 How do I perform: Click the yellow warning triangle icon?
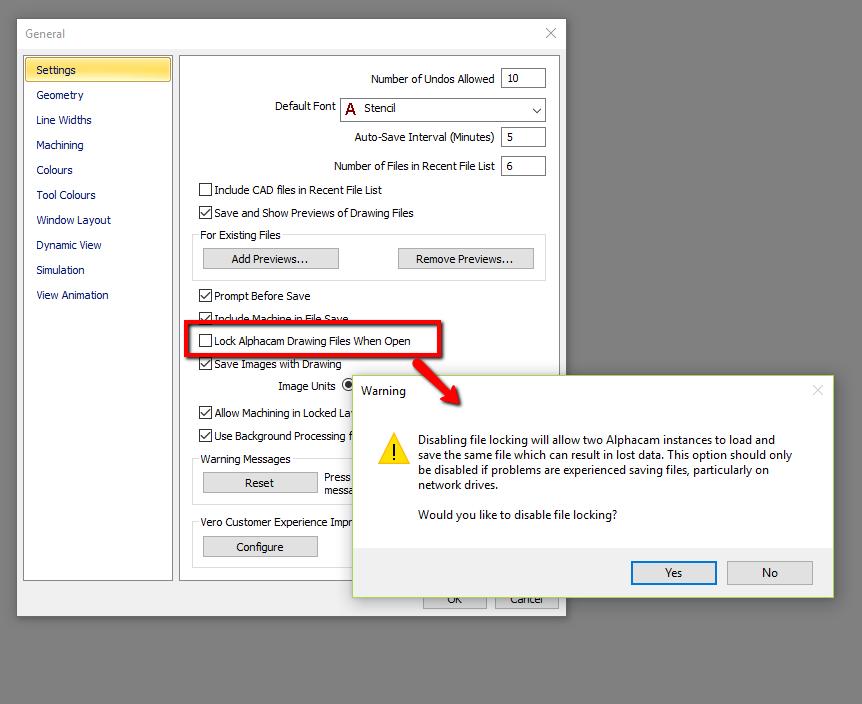tap(394, 449)
